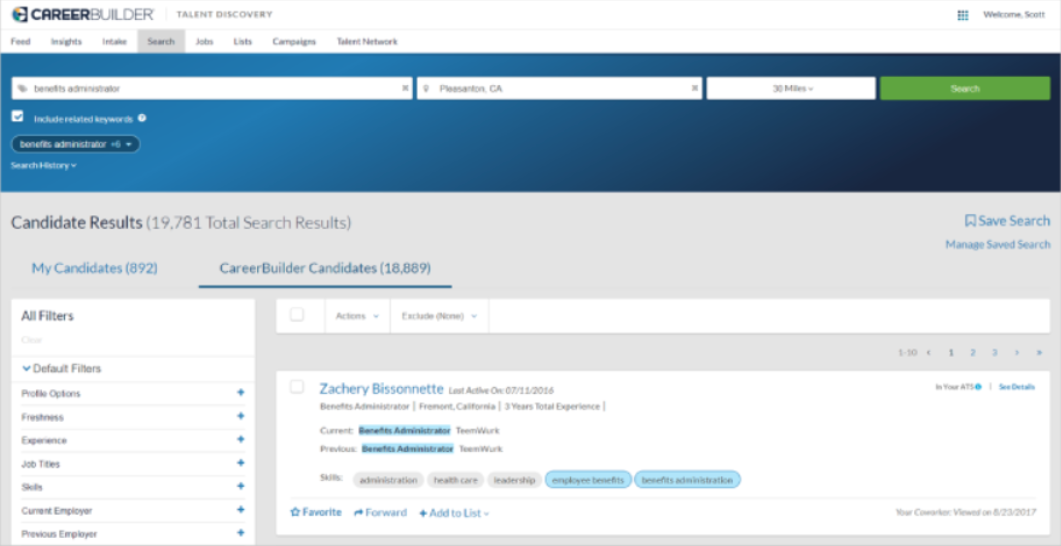Expand Skills filter with plus icon
The height and width of the screenshot is (546, 1061).
click(x=240, y=486)
